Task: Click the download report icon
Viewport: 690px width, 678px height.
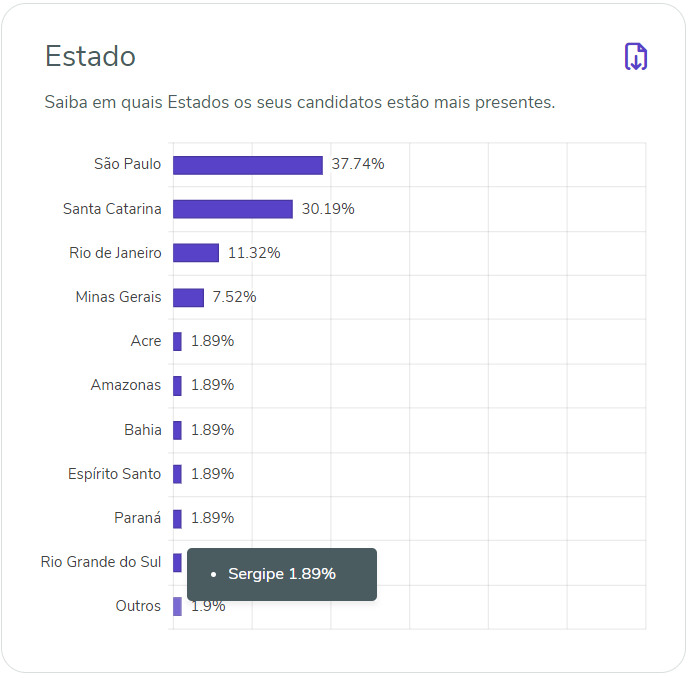Action: tap(636, 57)
